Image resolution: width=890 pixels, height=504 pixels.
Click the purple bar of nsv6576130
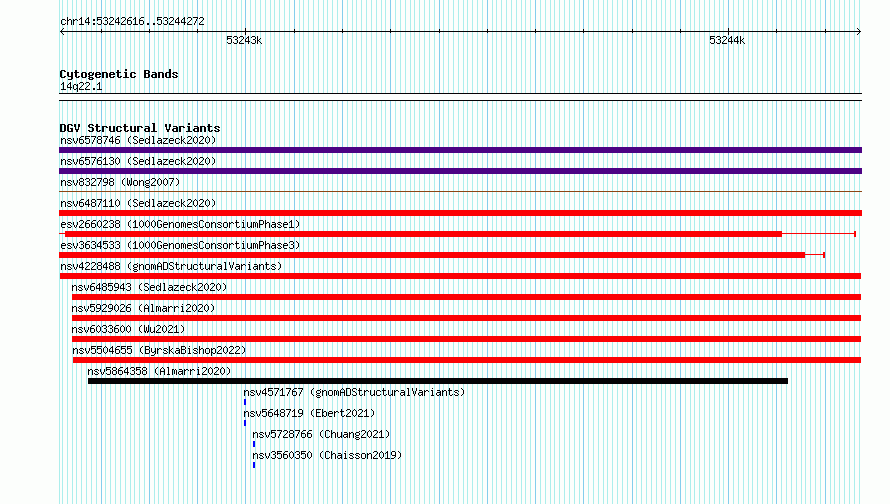coord(460,171)
